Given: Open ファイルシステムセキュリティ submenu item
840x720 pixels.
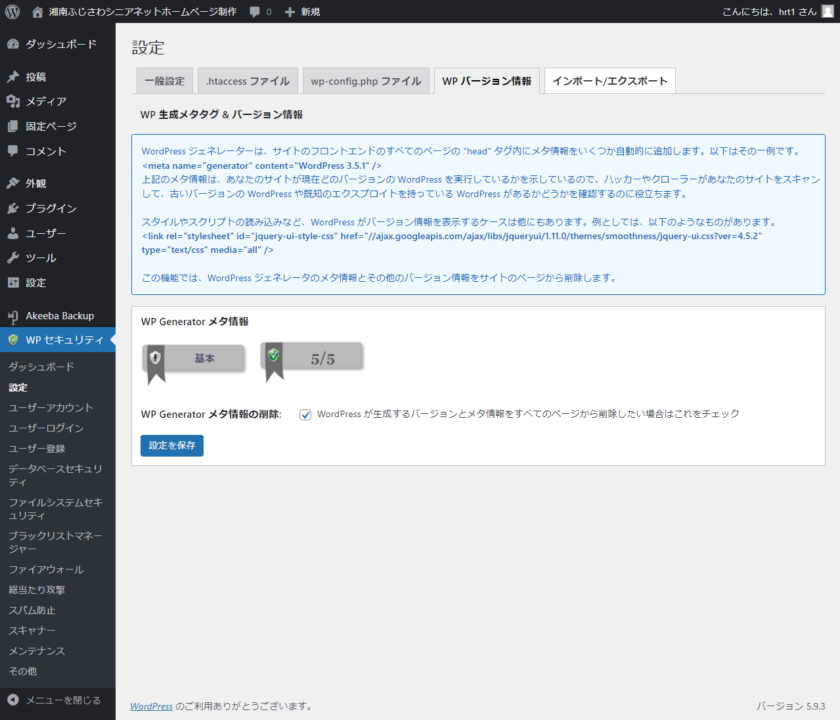Looking at the screenshot, I should (x=55, y=509).
